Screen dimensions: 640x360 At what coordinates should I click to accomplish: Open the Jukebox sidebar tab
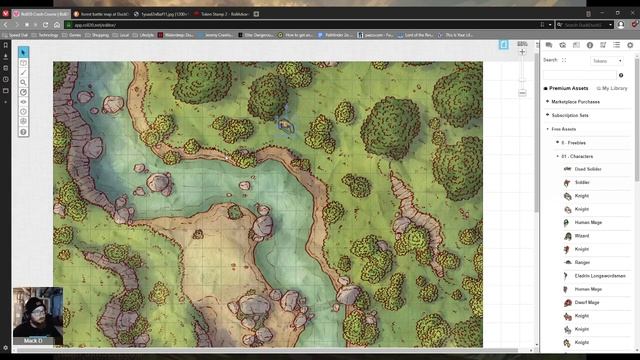point(603,45)
